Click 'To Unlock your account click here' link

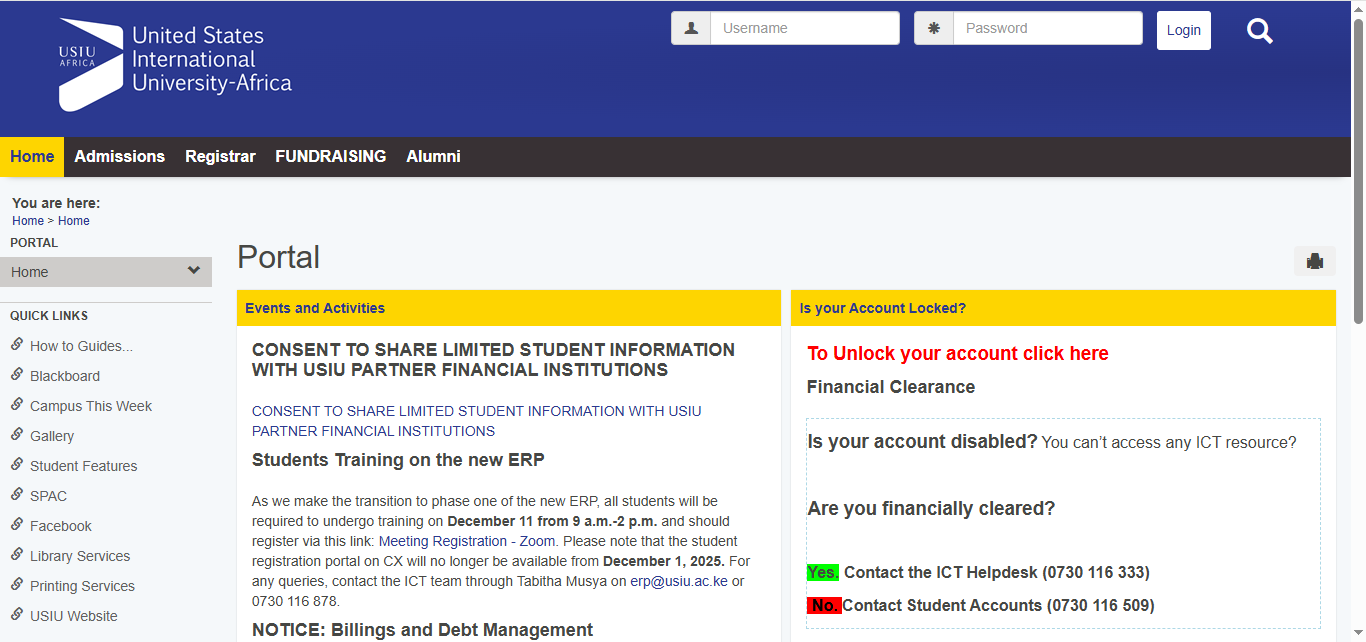[957, 354]
